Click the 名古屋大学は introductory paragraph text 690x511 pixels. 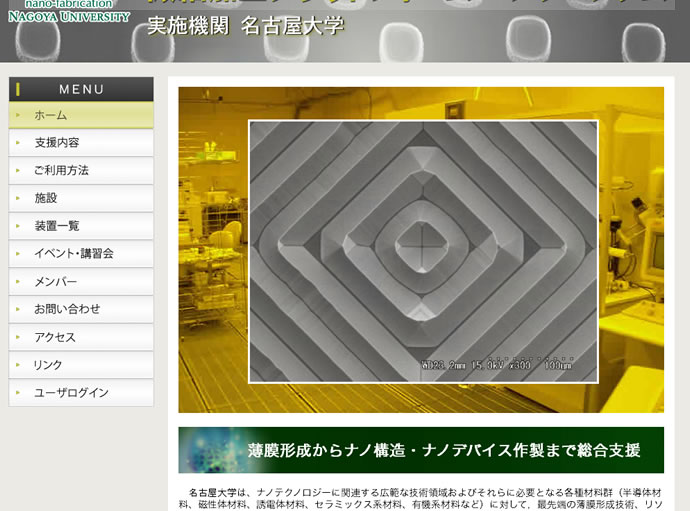(420, 498)
